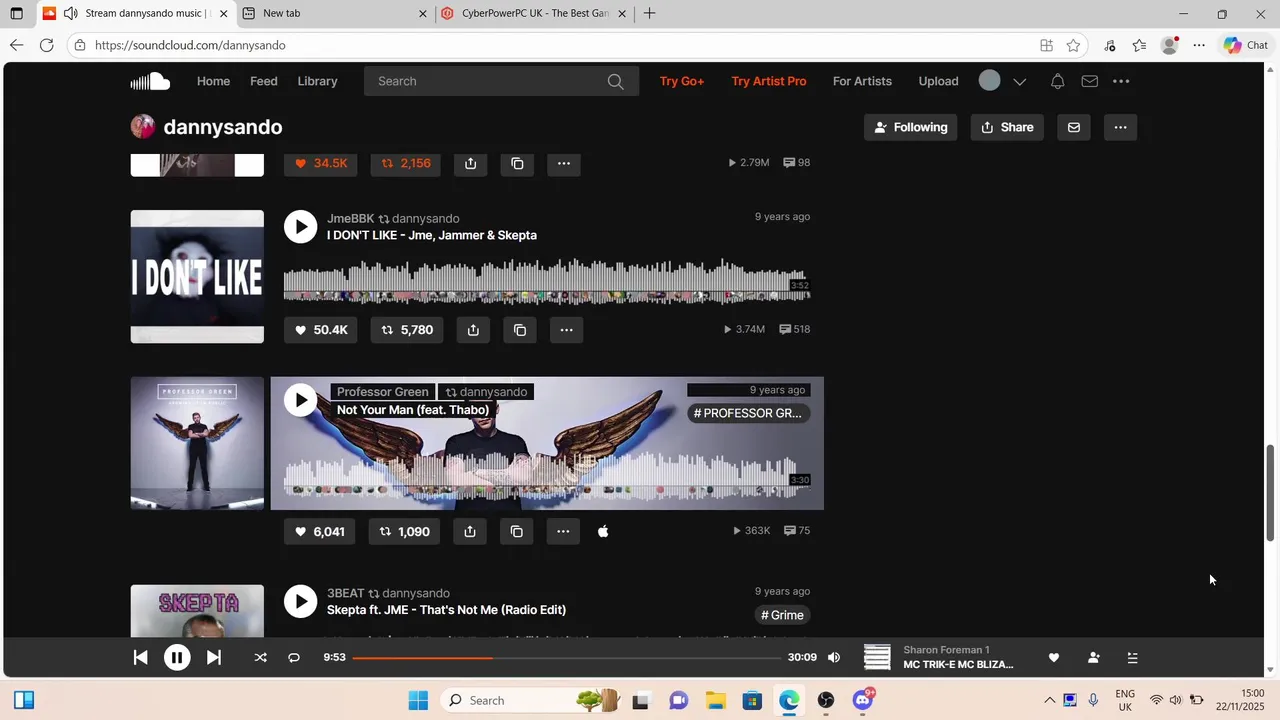Copy link of the 34.5K likes track
Viewport: 1280px width, 720px height.
pyautogui.click(x=517, y=163)
